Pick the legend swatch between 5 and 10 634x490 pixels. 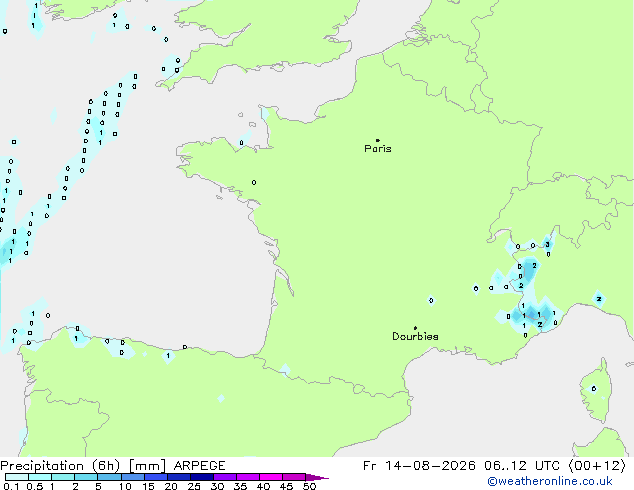click(x=109, y=477)
